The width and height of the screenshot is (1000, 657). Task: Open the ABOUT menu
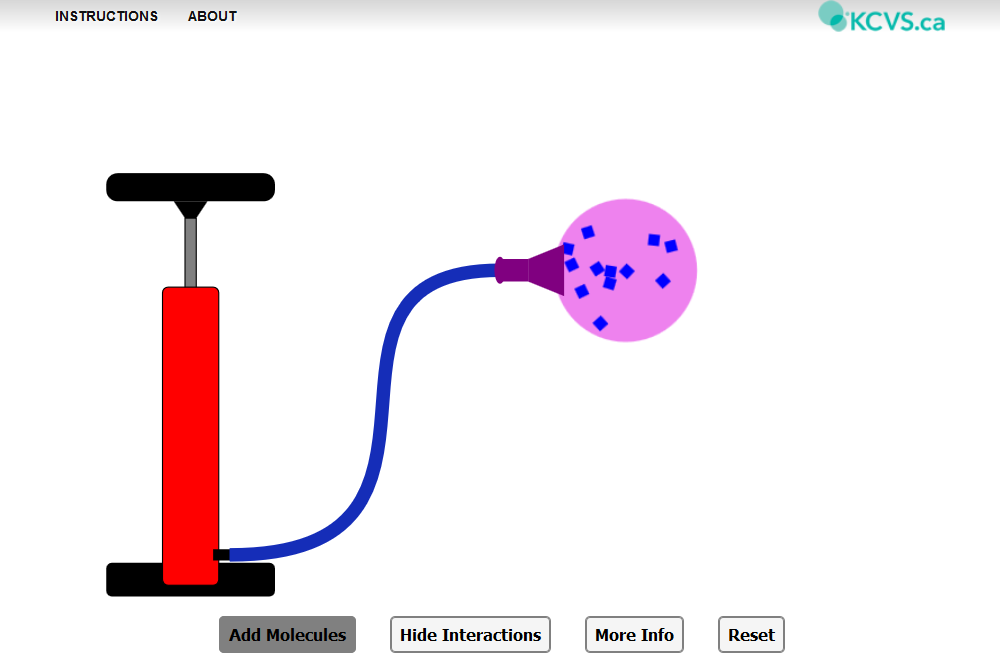point(212,17)
